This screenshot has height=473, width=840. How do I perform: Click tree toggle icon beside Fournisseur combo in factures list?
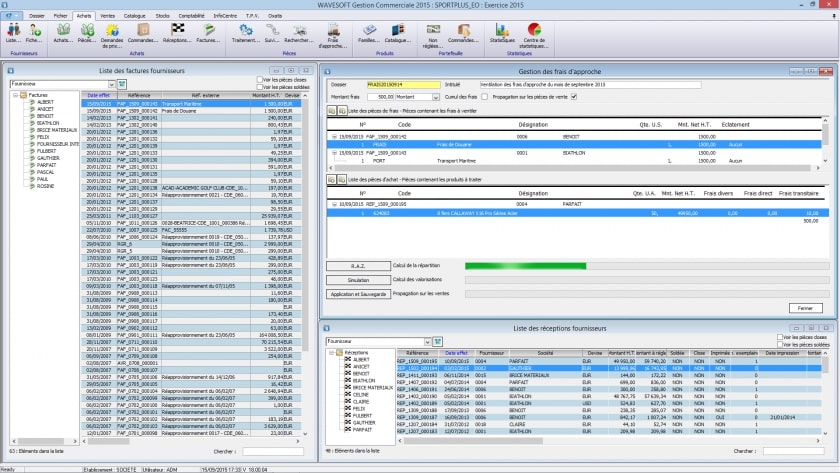tap(122, 84)
